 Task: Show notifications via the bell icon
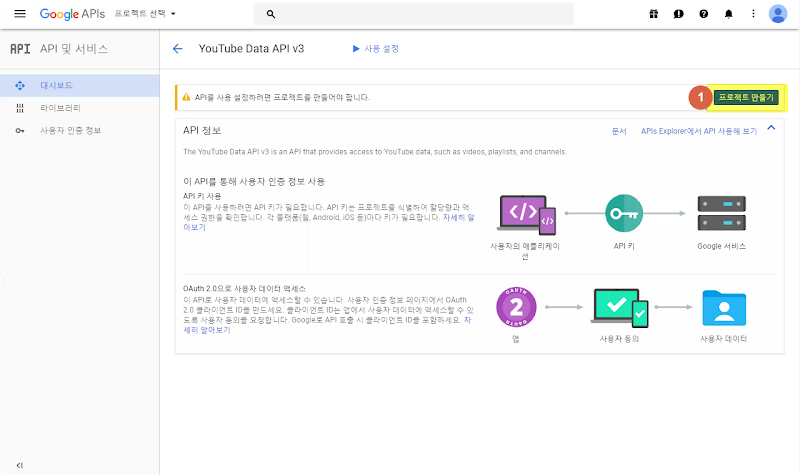point(729,14)
